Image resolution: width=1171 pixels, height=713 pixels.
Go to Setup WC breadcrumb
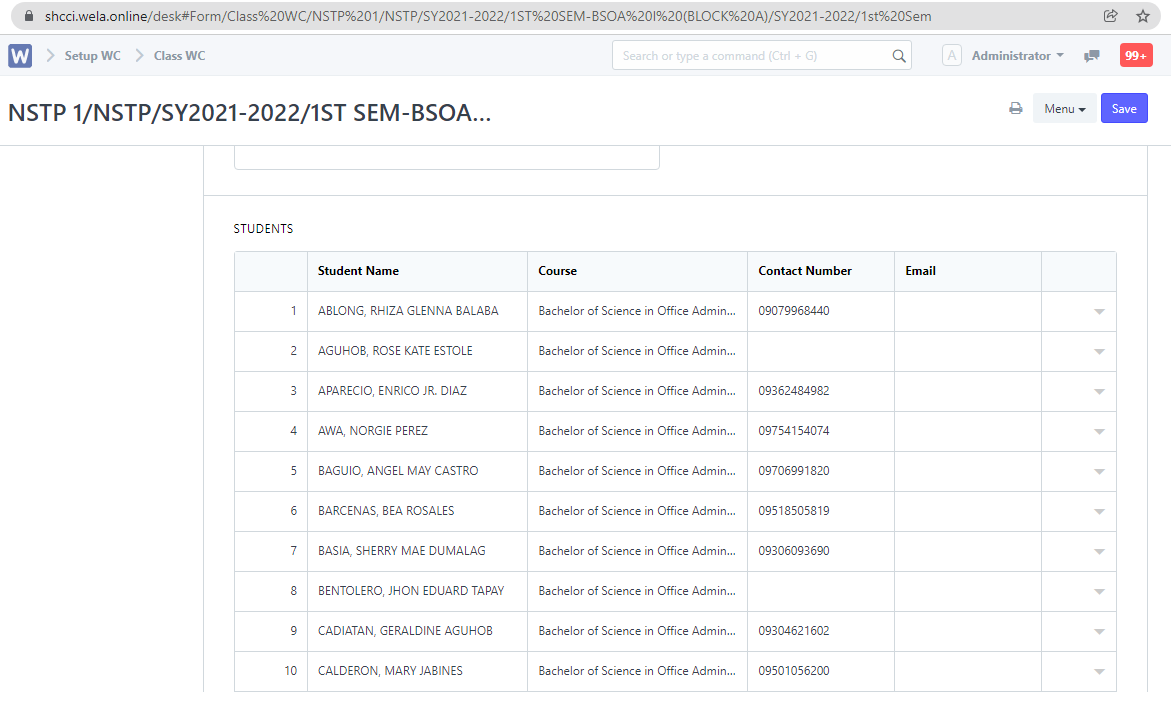(92, 56)
